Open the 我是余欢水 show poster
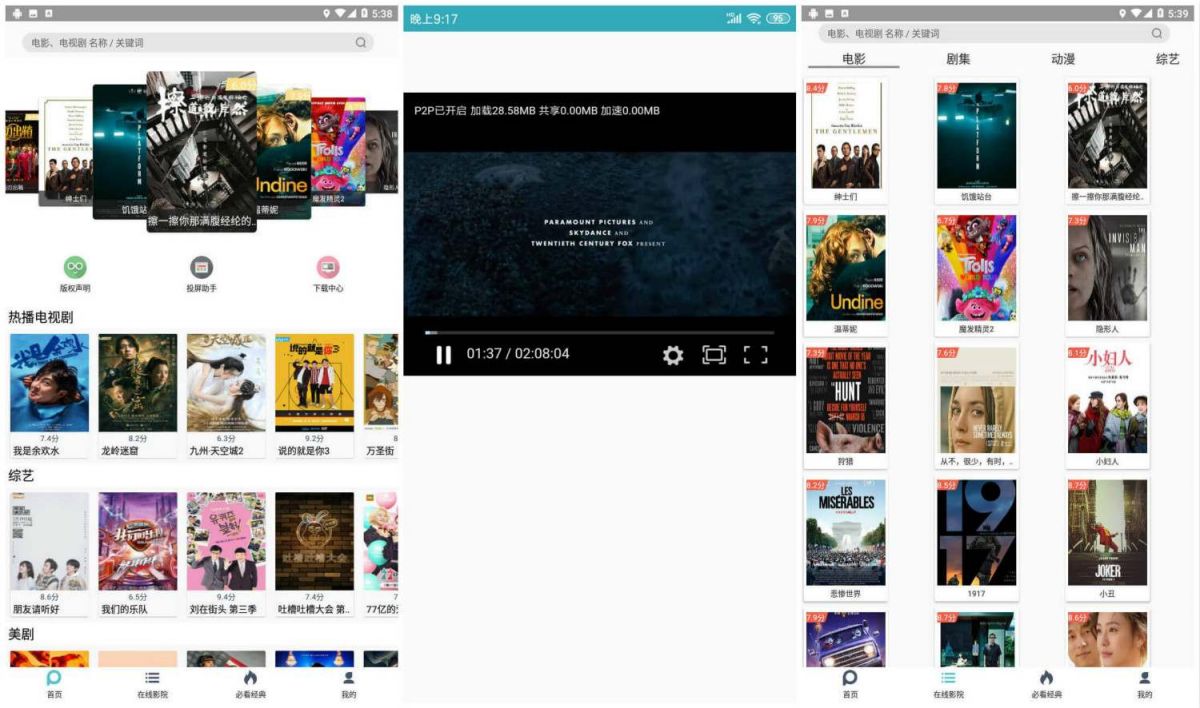 (49, 383)
